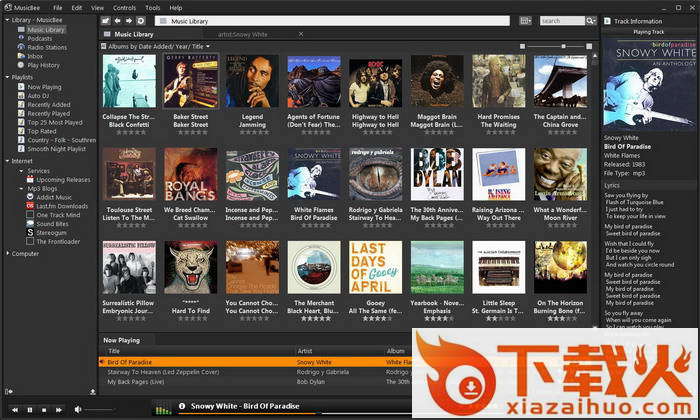The image size is (700, 420).
Task: Stop playback with the stop button
Action: (x=44, y=409)
